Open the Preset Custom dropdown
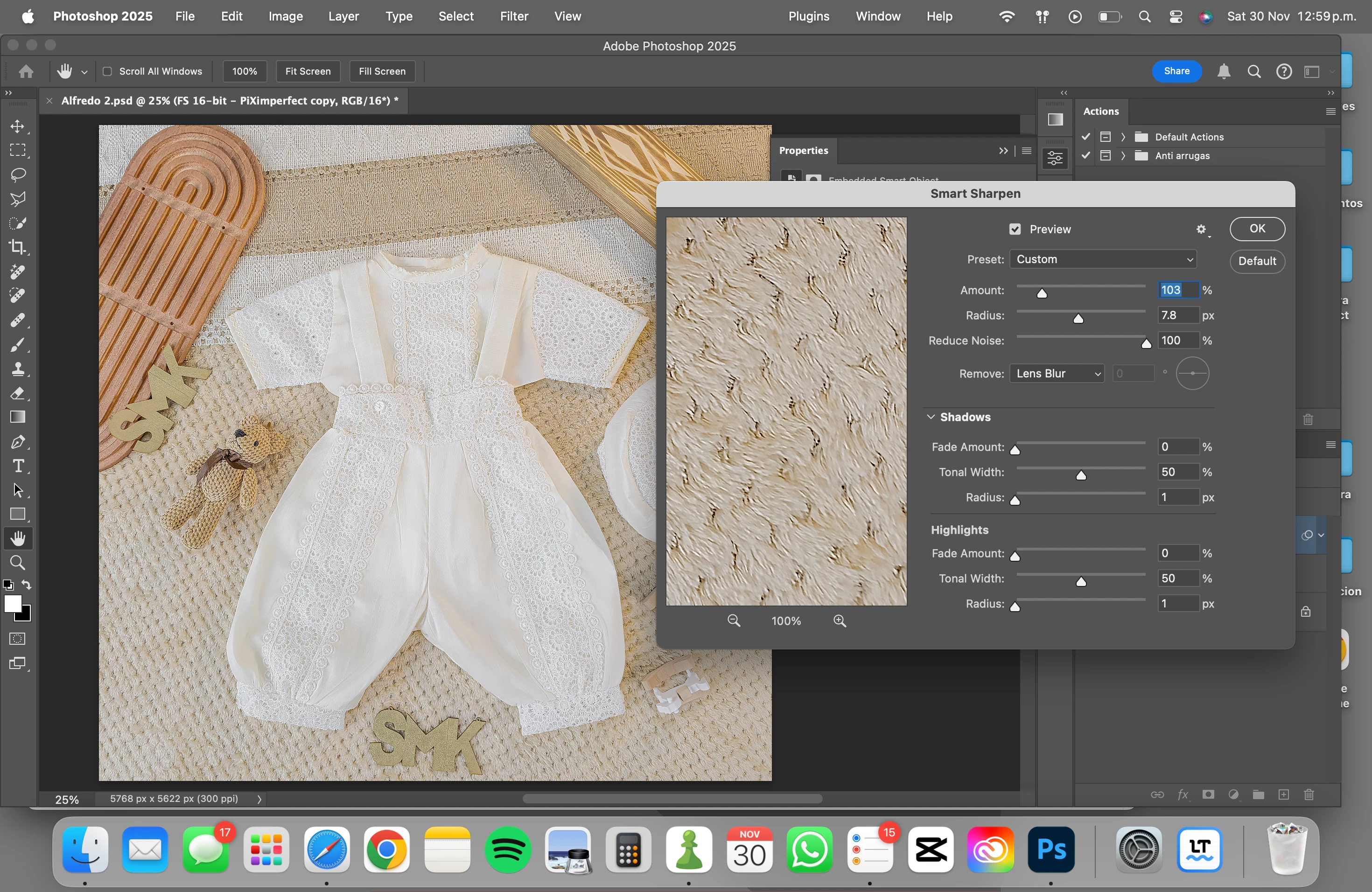1372x892 pixels. coord(1103,259)
